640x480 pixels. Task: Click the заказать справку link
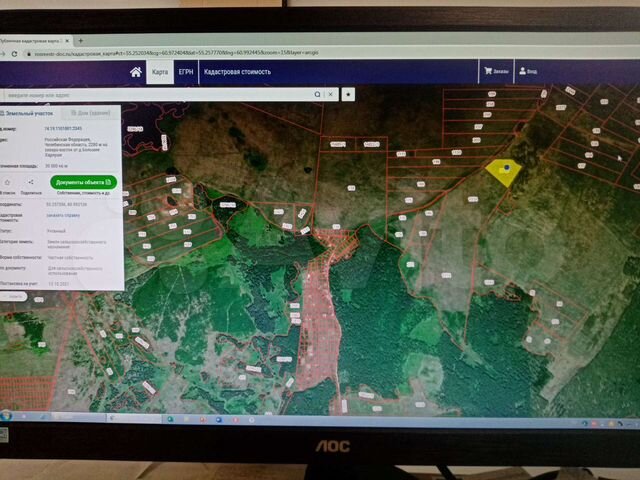[x=63, y=215]
